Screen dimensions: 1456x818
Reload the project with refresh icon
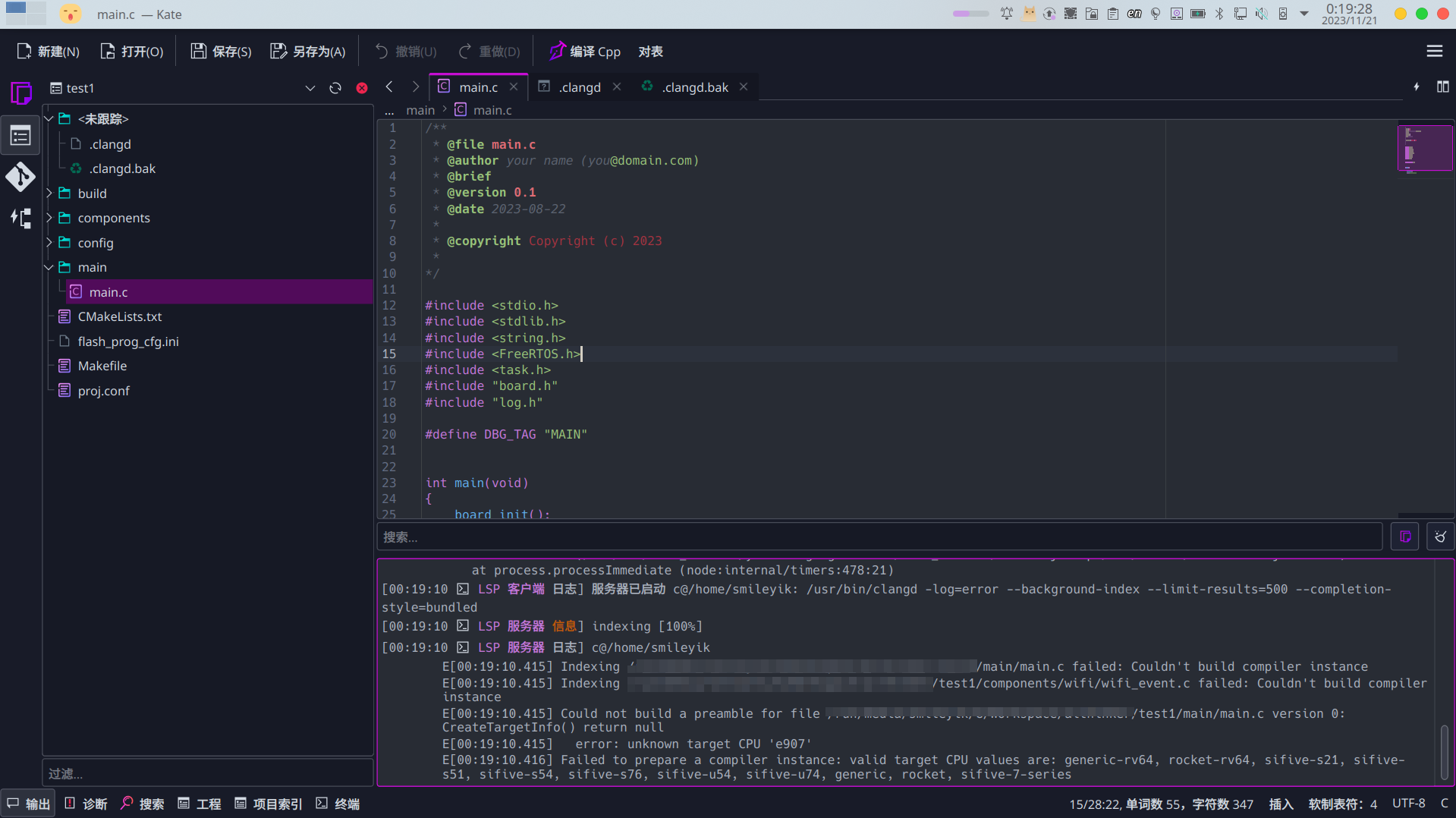pos(335,88)
